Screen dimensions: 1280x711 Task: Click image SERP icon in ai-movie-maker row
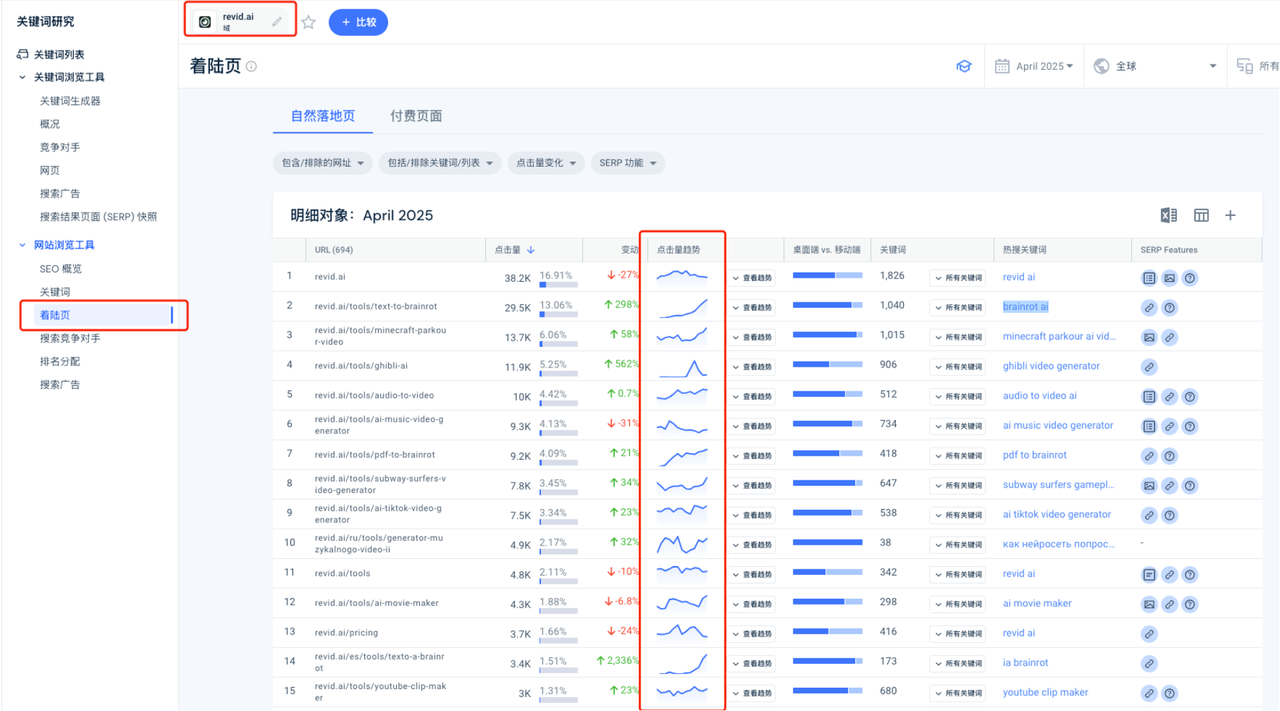click(1149, 604)
